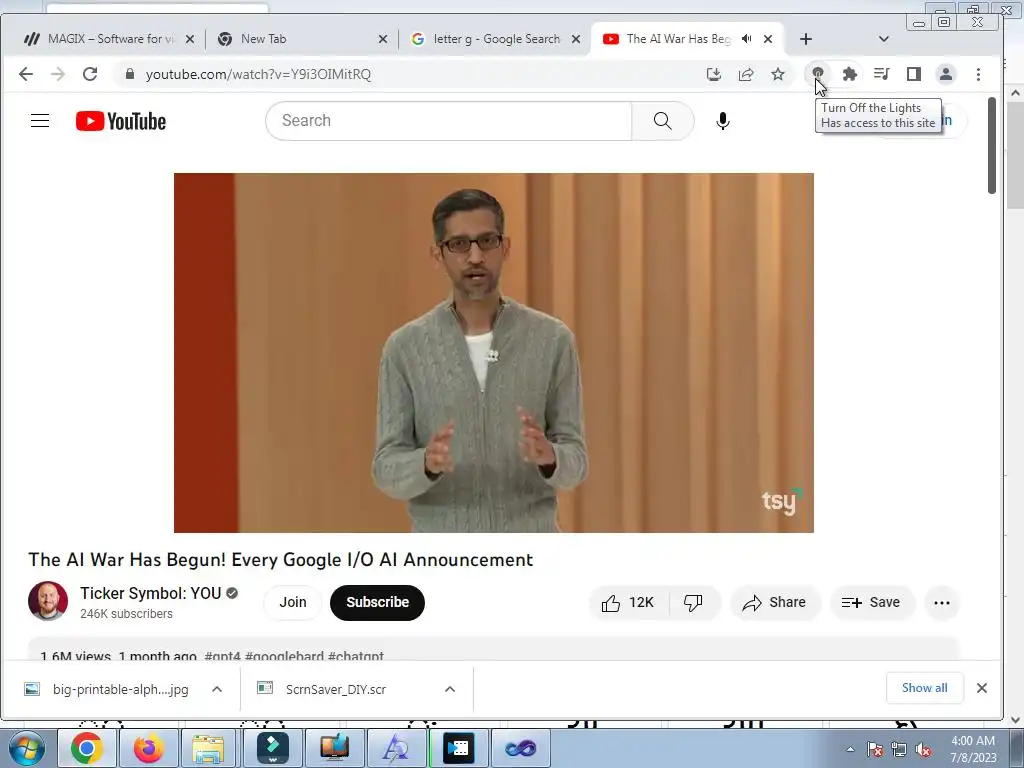Click the browser forward arrow
The height and width of the screenshot is (768, 1024).
[x=57, y=74]
